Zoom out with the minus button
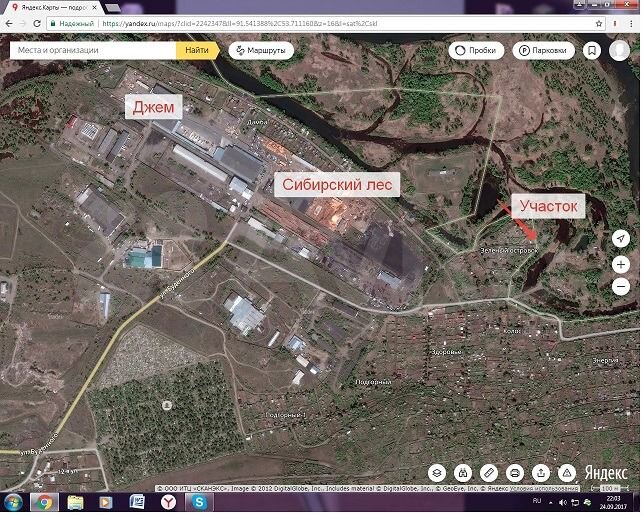The width and height of the screenshot is (643, 515). click(x=621, y=287)
